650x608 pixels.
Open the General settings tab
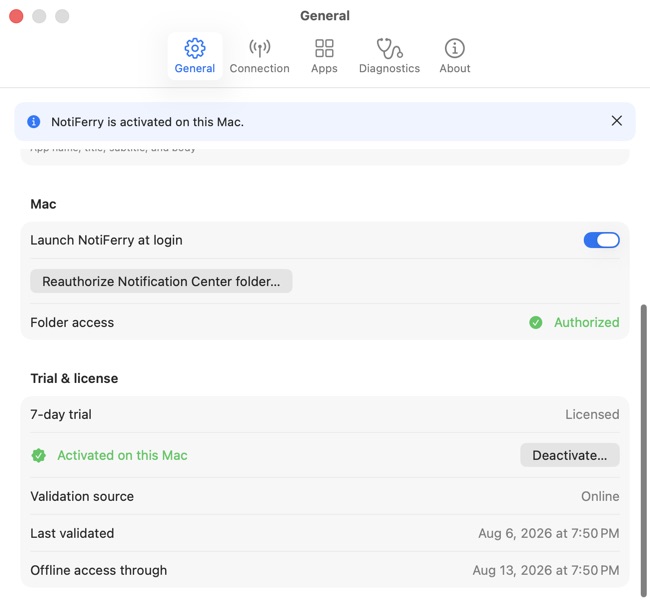click(194, 56)
